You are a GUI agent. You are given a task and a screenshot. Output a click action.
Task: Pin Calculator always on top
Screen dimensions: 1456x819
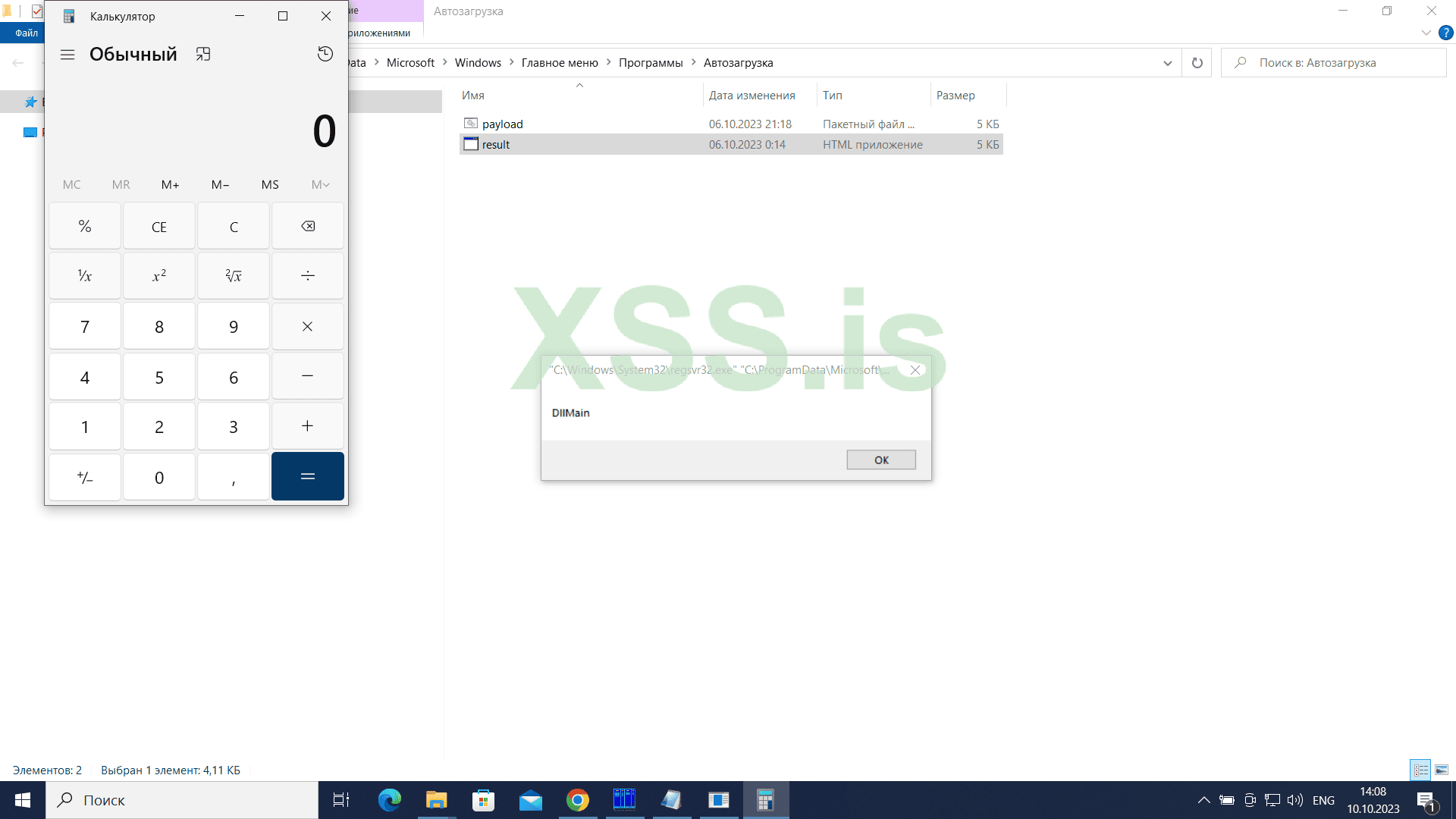pyautogui.click(x=202, y=54)
